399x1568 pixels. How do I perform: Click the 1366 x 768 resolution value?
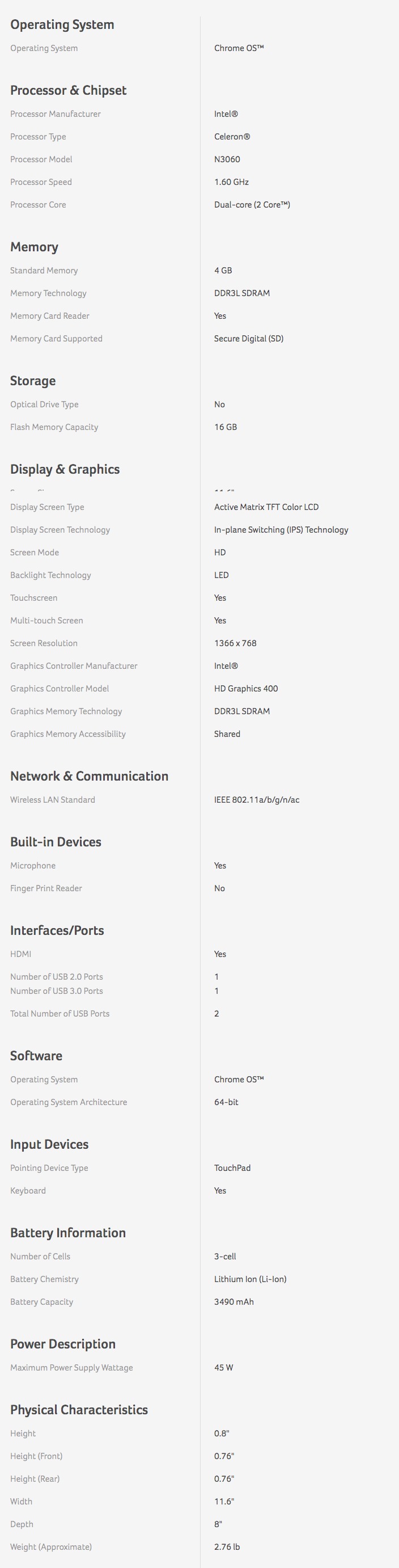coord(235,643)
